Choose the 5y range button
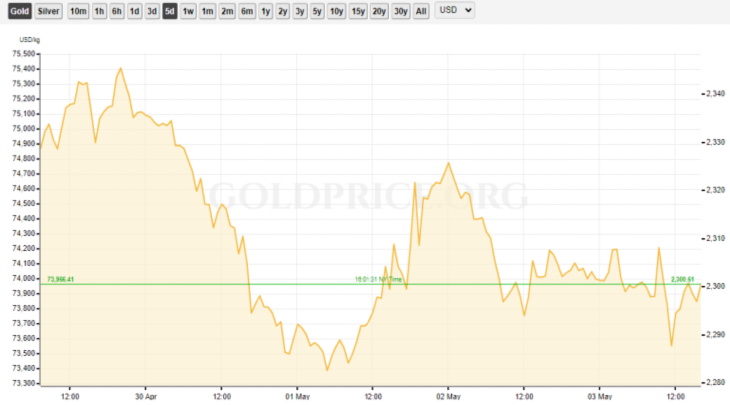The height and width of the screenshot is (405, 730). [317, 11]
